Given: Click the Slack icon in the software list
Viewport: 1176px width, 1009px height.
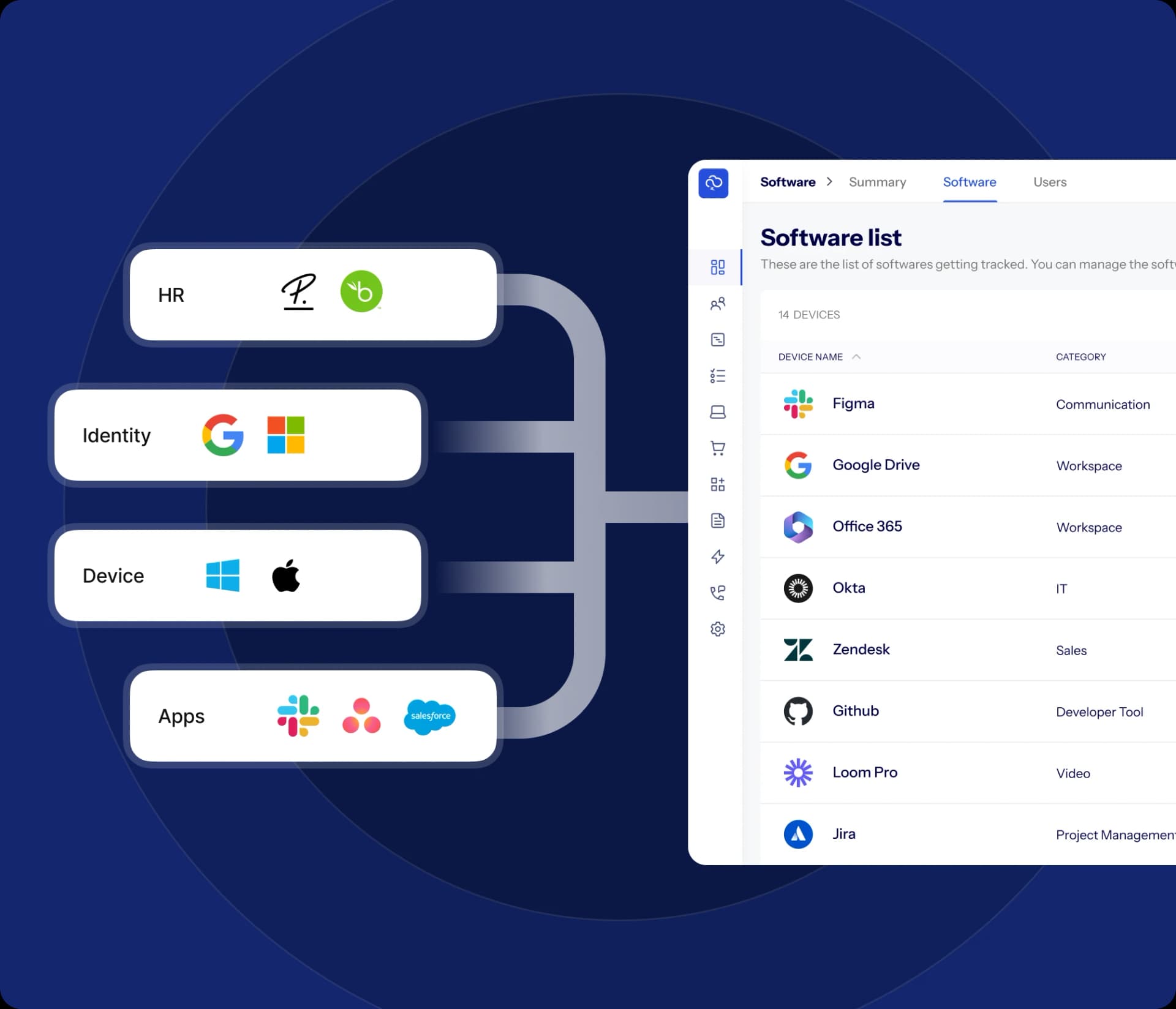Looking at the screenshot, I should click(799, 403).
